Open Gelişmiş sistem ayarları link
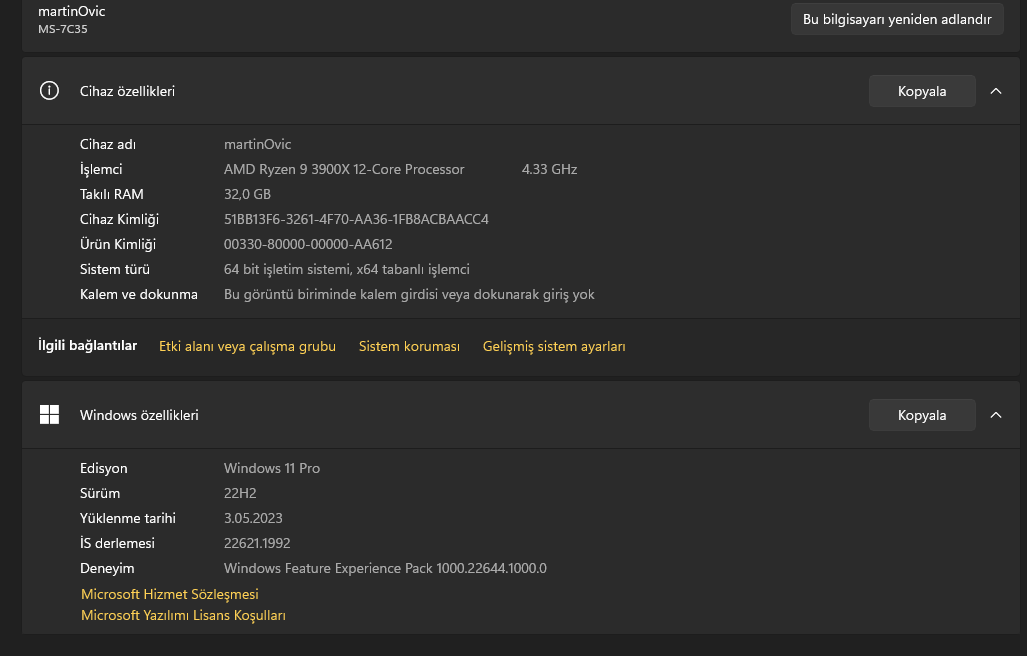The image size is (1027, 656). point(553,346)
